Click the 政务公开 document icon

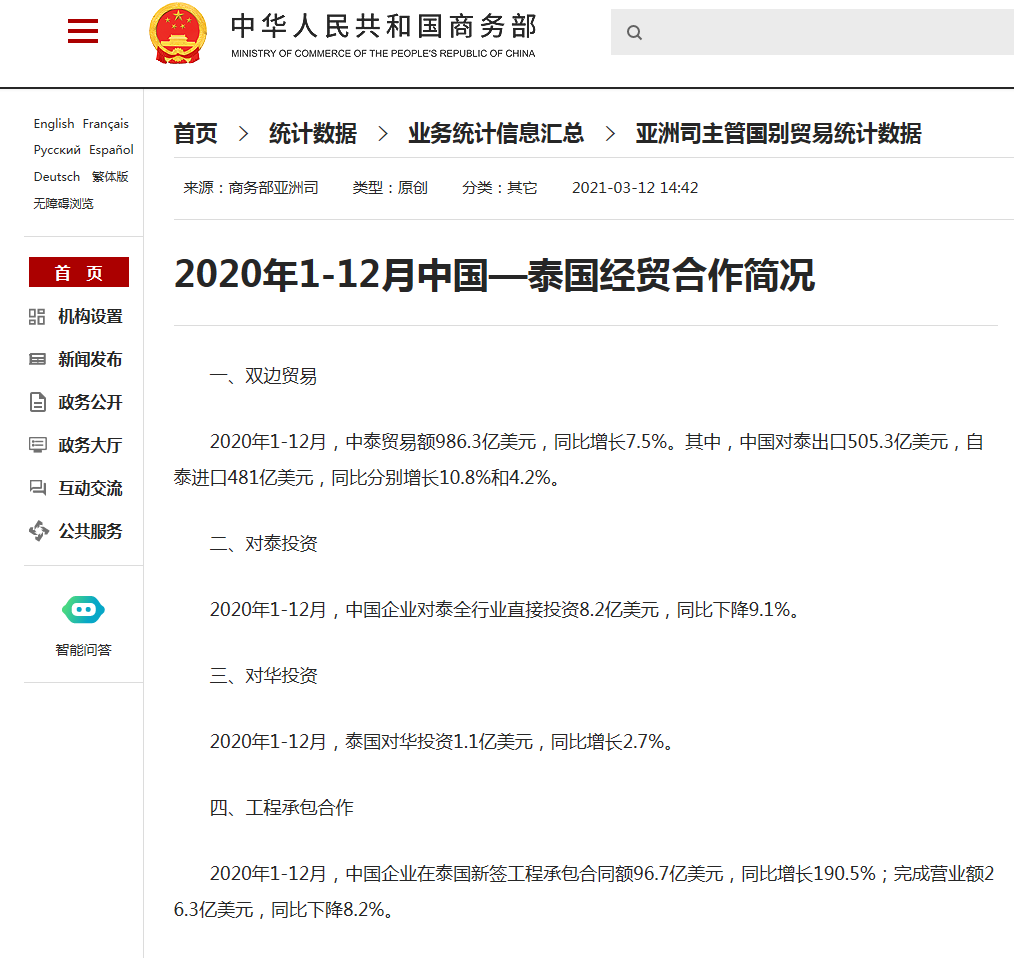pyautogui.click(x=38, y=402)
